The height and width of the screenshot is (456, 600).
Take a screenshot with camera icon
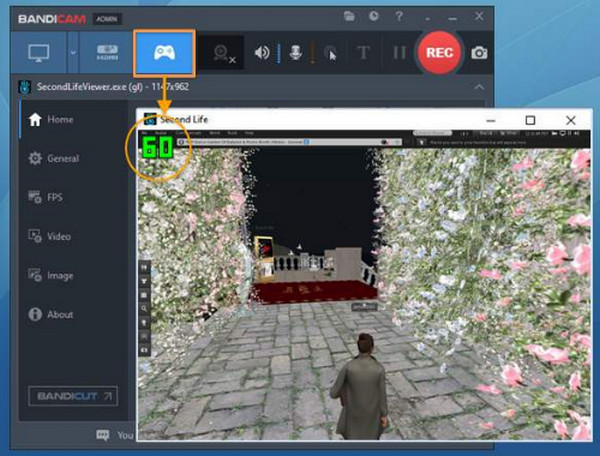point(479,53)
